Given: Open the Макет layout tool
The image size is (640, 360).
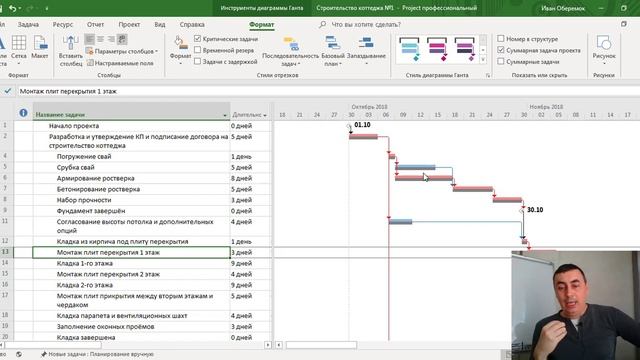Looking at the screenshot, I should (40, 48).
